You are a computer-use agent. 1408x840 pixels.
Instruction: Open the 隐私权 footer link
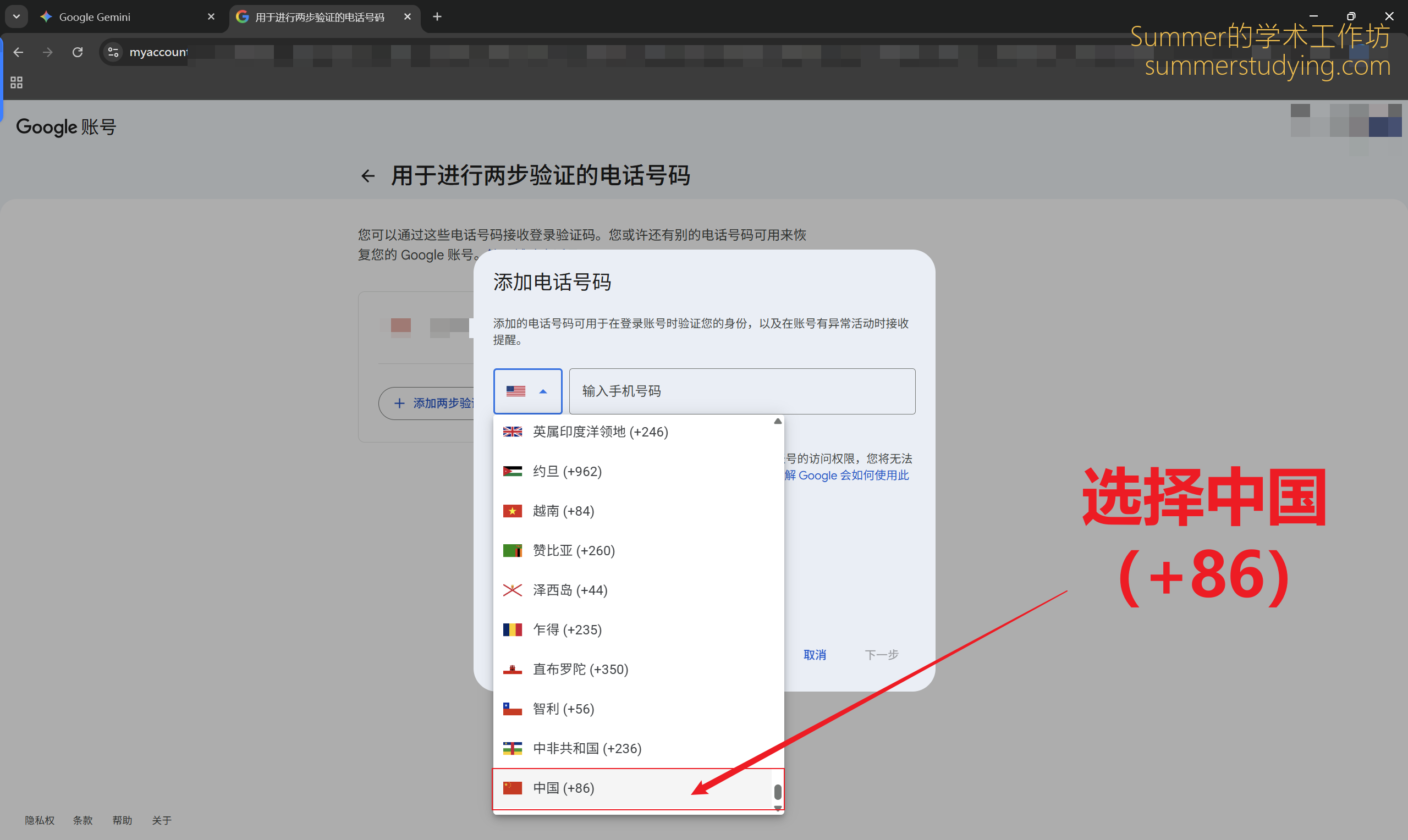[40, 820]
